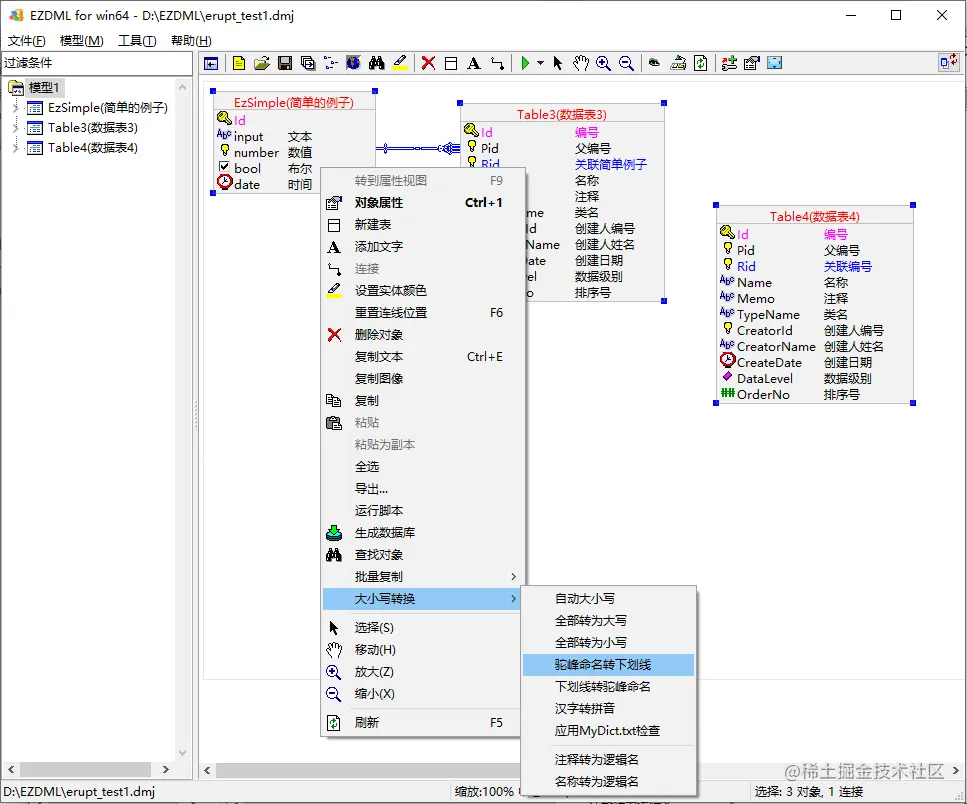The width and height of the screenshot is (967, 804).
Task: Select 全部转为小写 in the submenu
Action: pos(608,642)
